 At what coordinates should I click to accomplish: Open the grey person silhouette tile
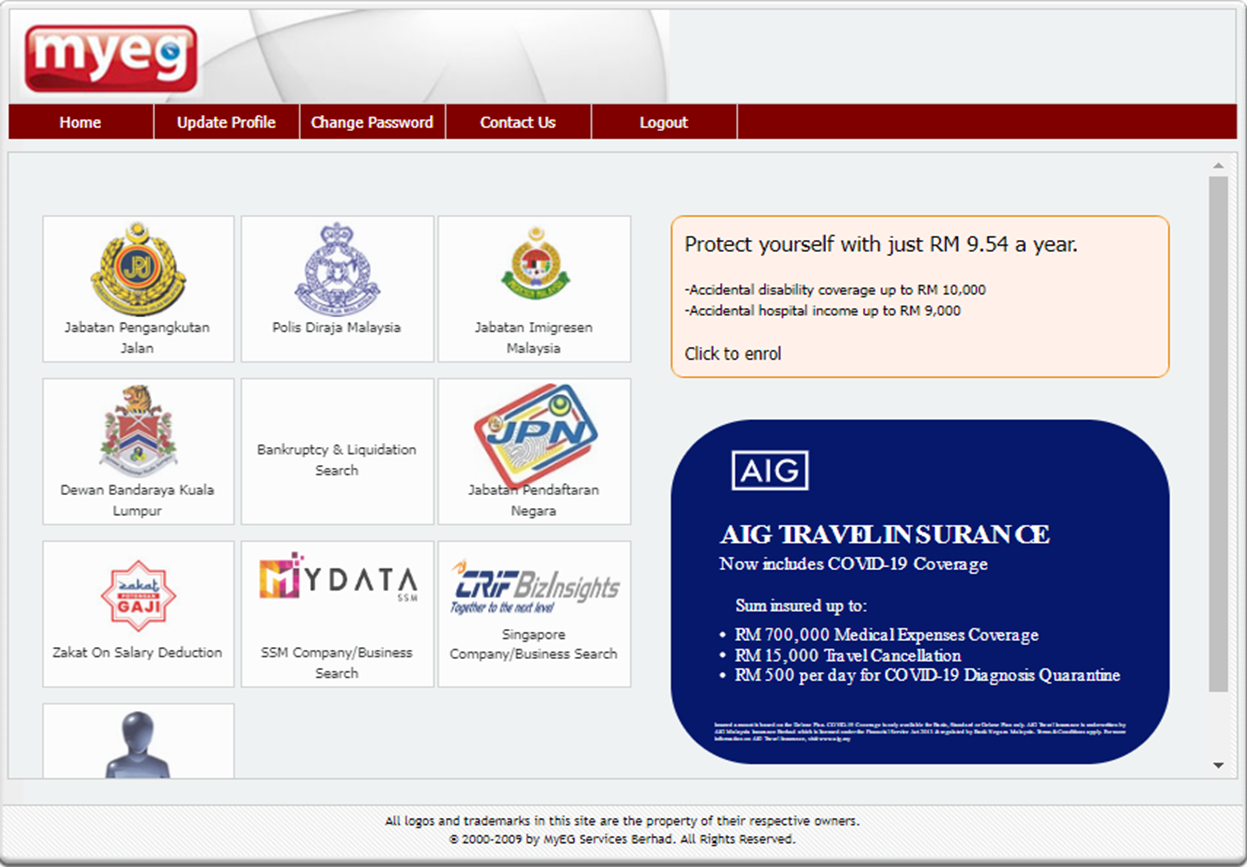click(138, 743)
